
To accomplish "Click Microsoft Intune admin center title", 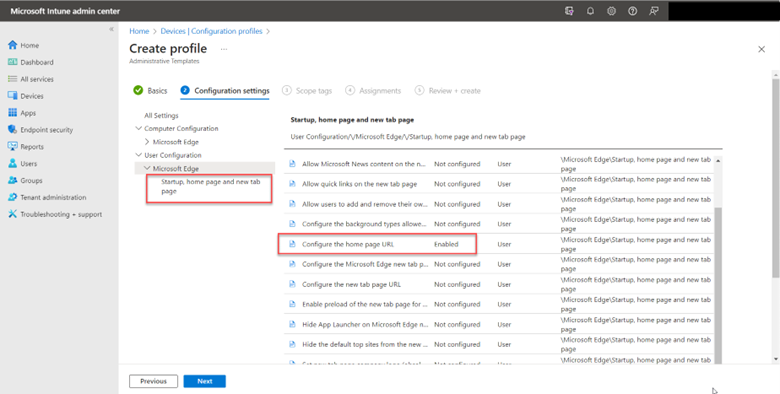I will pos(65,11).
